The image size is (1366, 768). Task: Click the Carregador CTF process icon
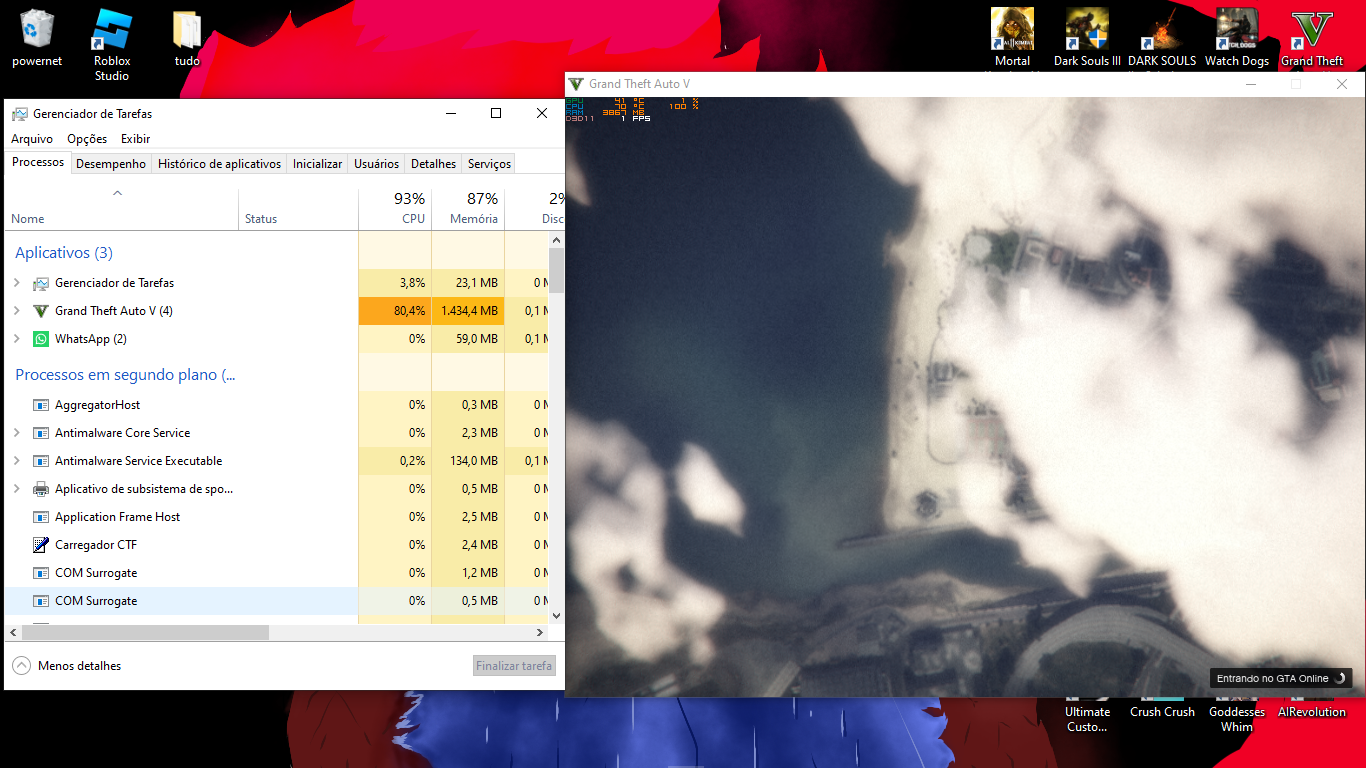[x=41, y=545]
